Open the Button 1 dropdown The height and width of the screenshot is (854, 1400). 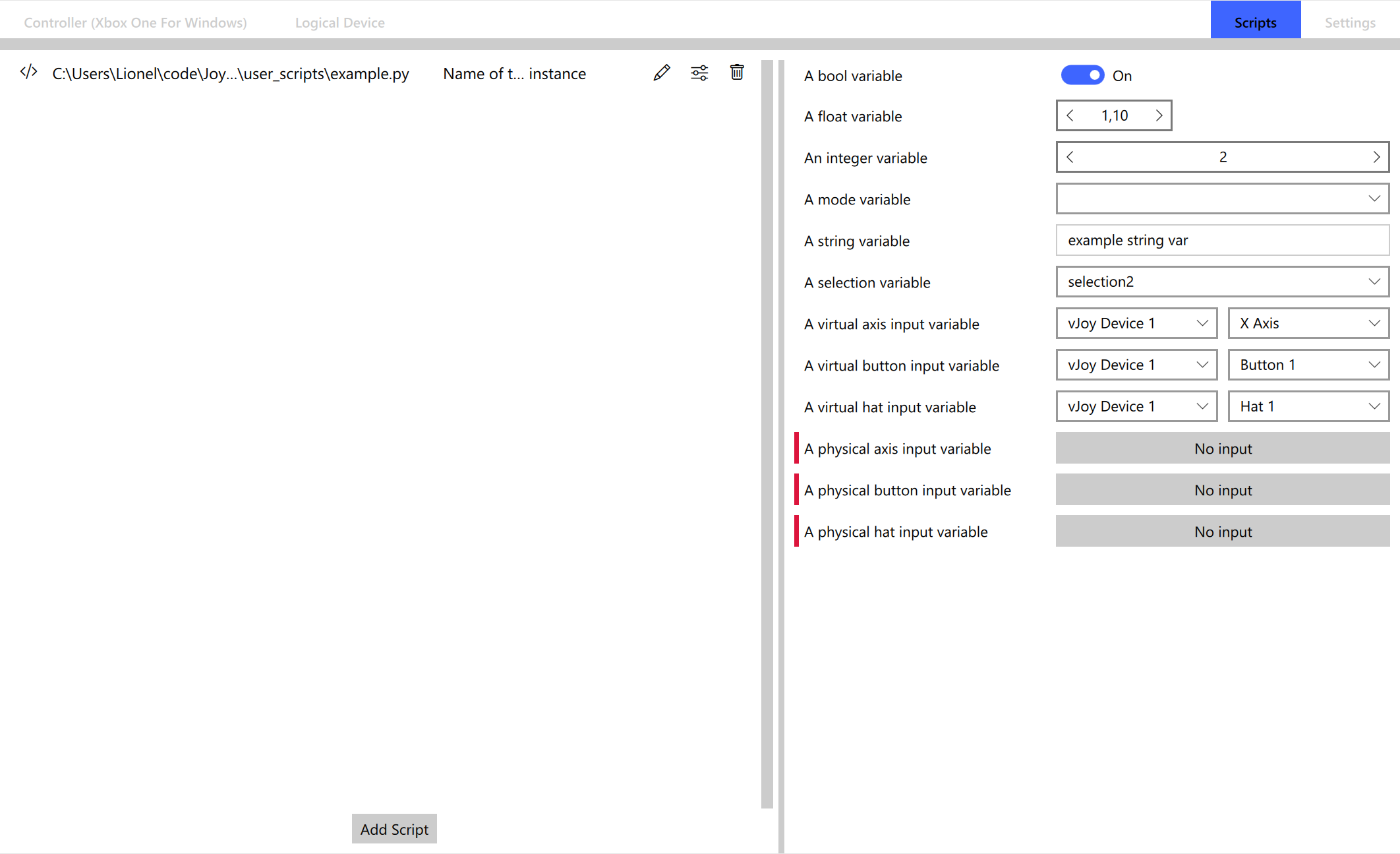click(x=1308, y=364)
